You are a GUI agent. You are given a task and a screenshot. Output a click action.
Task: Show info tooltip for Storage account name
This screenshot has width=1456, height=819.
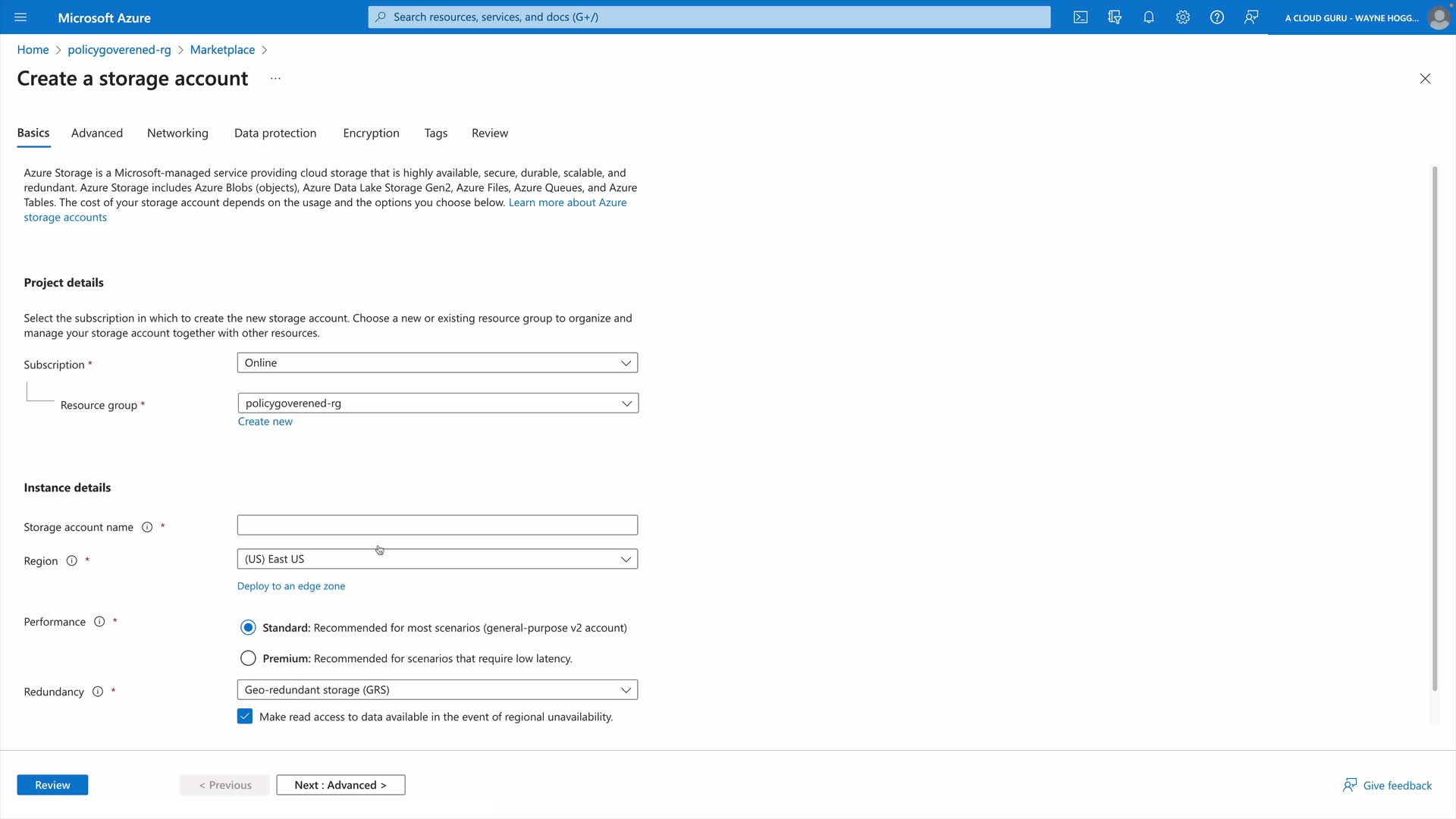(147, 527)
